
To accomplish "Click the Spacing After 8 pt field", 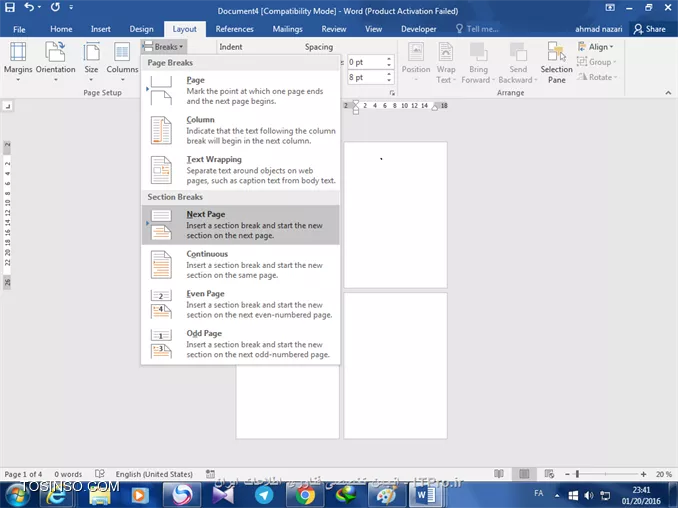I will coord(366,77).
